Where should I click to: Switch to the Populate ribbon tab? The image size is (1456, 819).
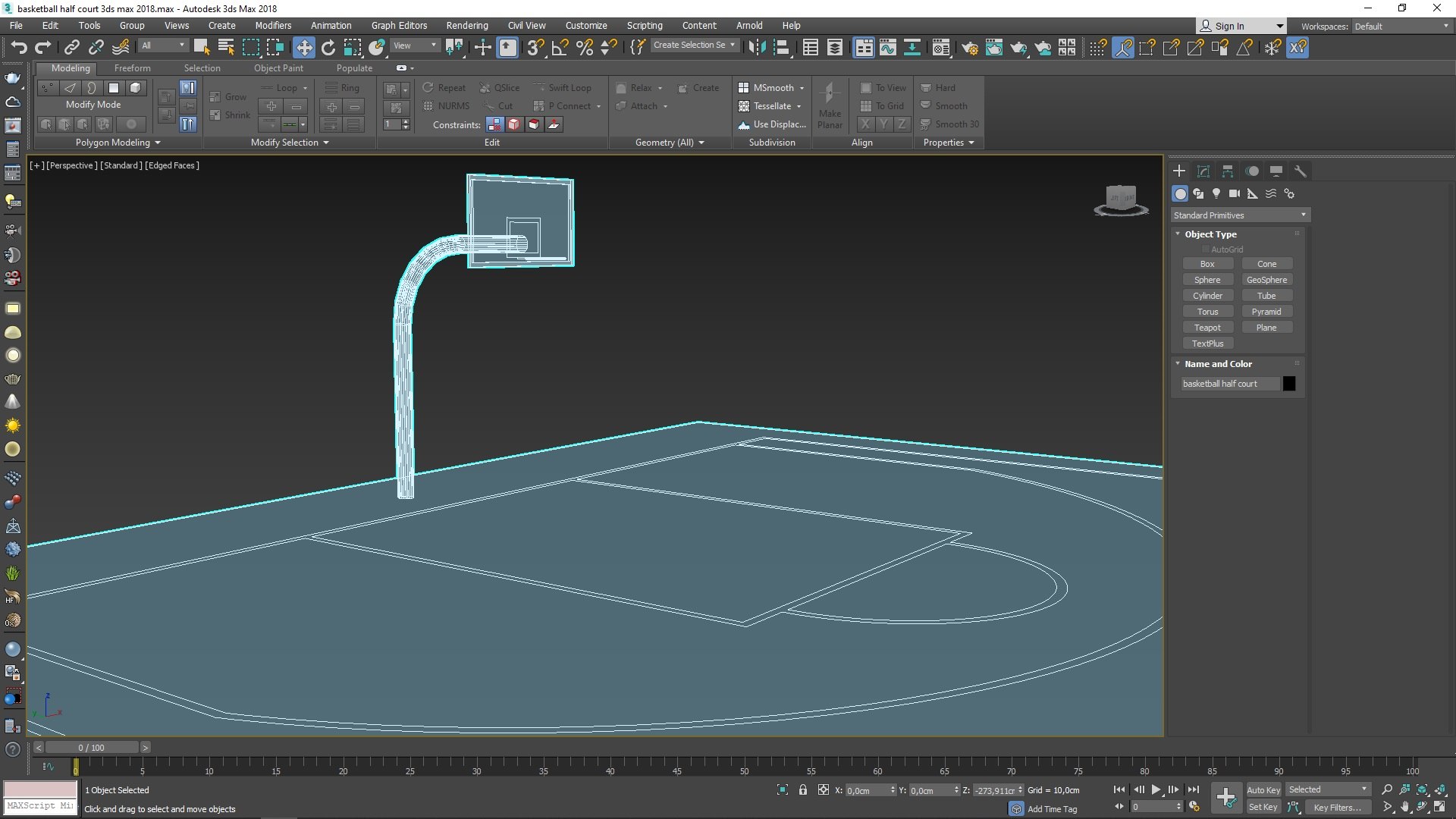coord(354,68)
